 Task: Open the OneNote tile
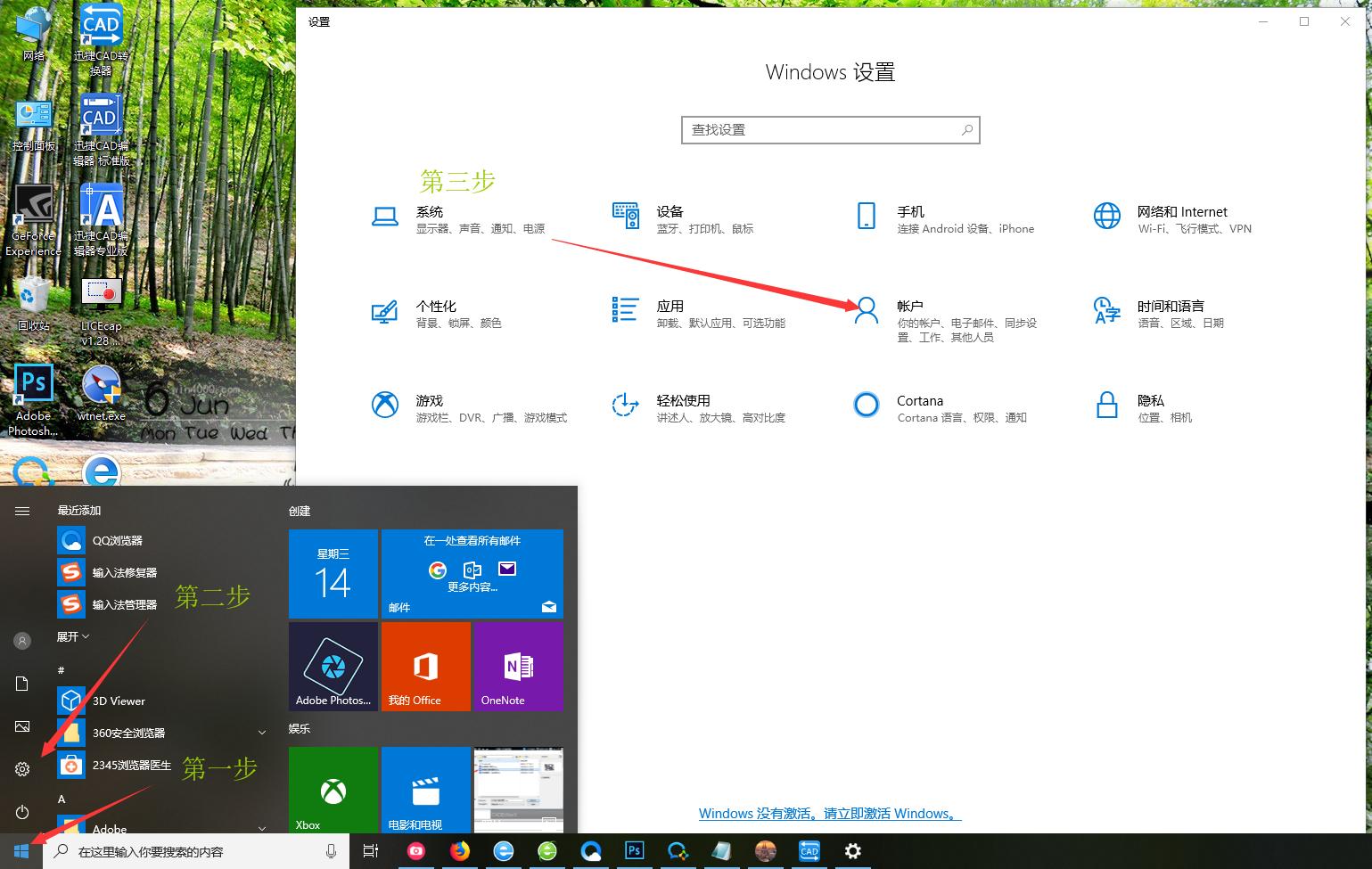pos(517,666)
